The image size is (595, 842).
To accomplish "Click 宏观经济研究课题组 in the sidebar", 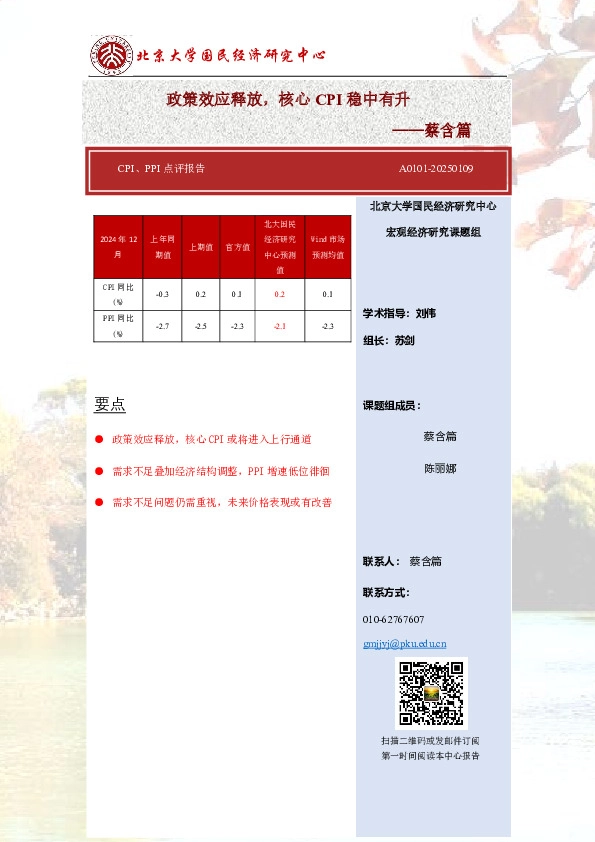I will coord(433,232).
